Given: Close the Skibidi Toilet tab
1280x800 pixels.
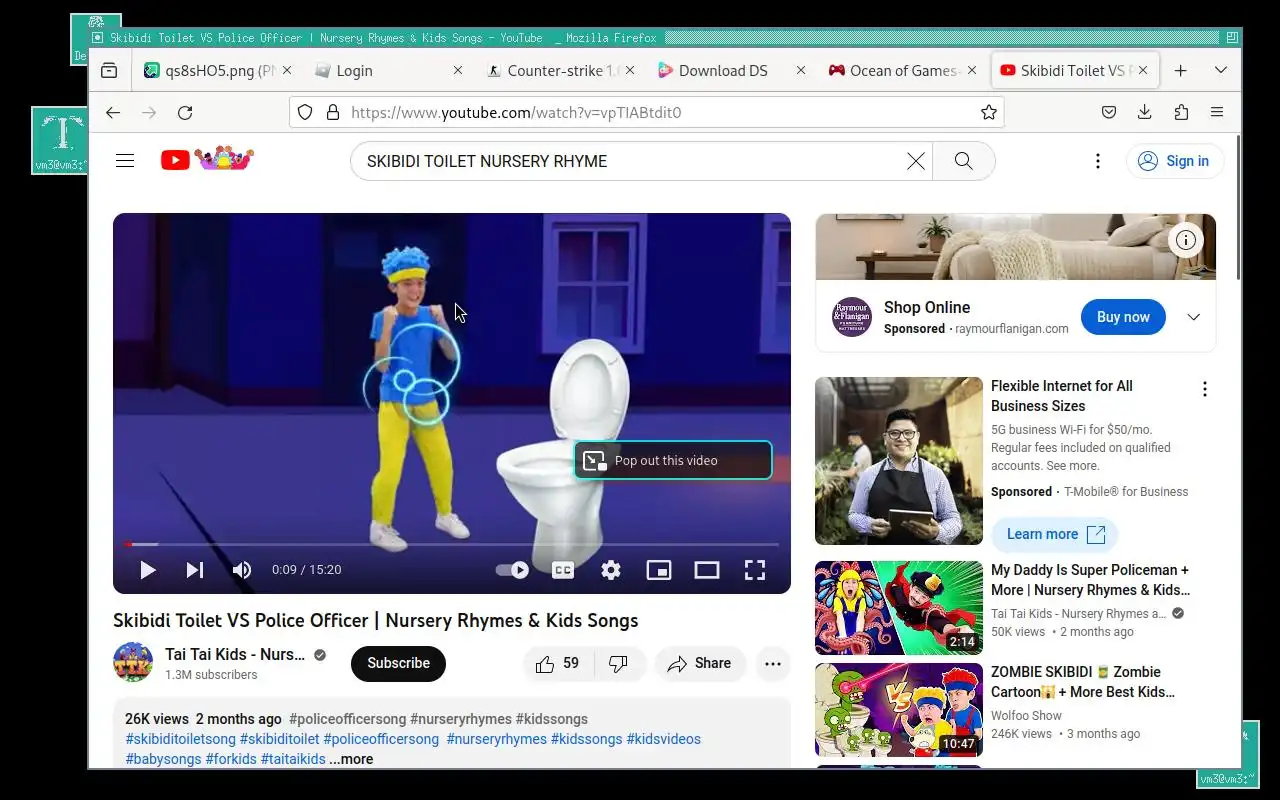Looking at the screenshot, I should point(1143,70).
